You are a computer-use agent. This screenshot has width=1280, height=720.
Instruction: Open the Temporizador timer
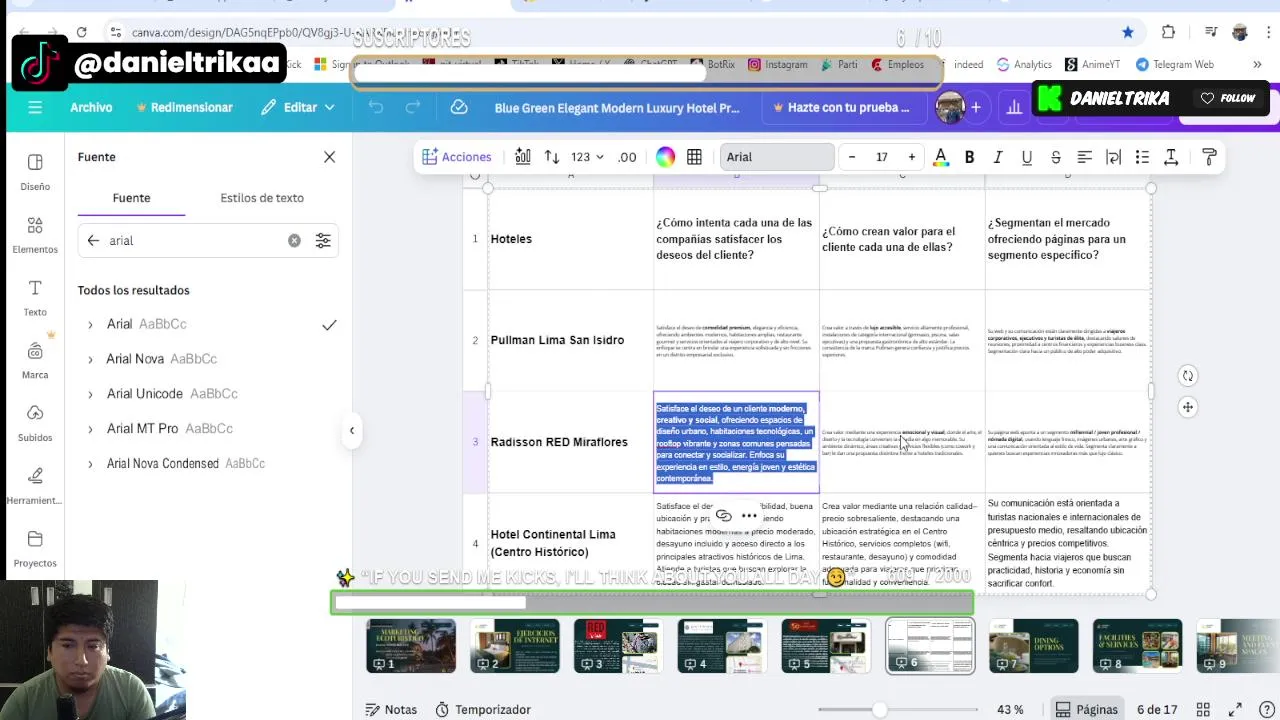coord(483,709)
